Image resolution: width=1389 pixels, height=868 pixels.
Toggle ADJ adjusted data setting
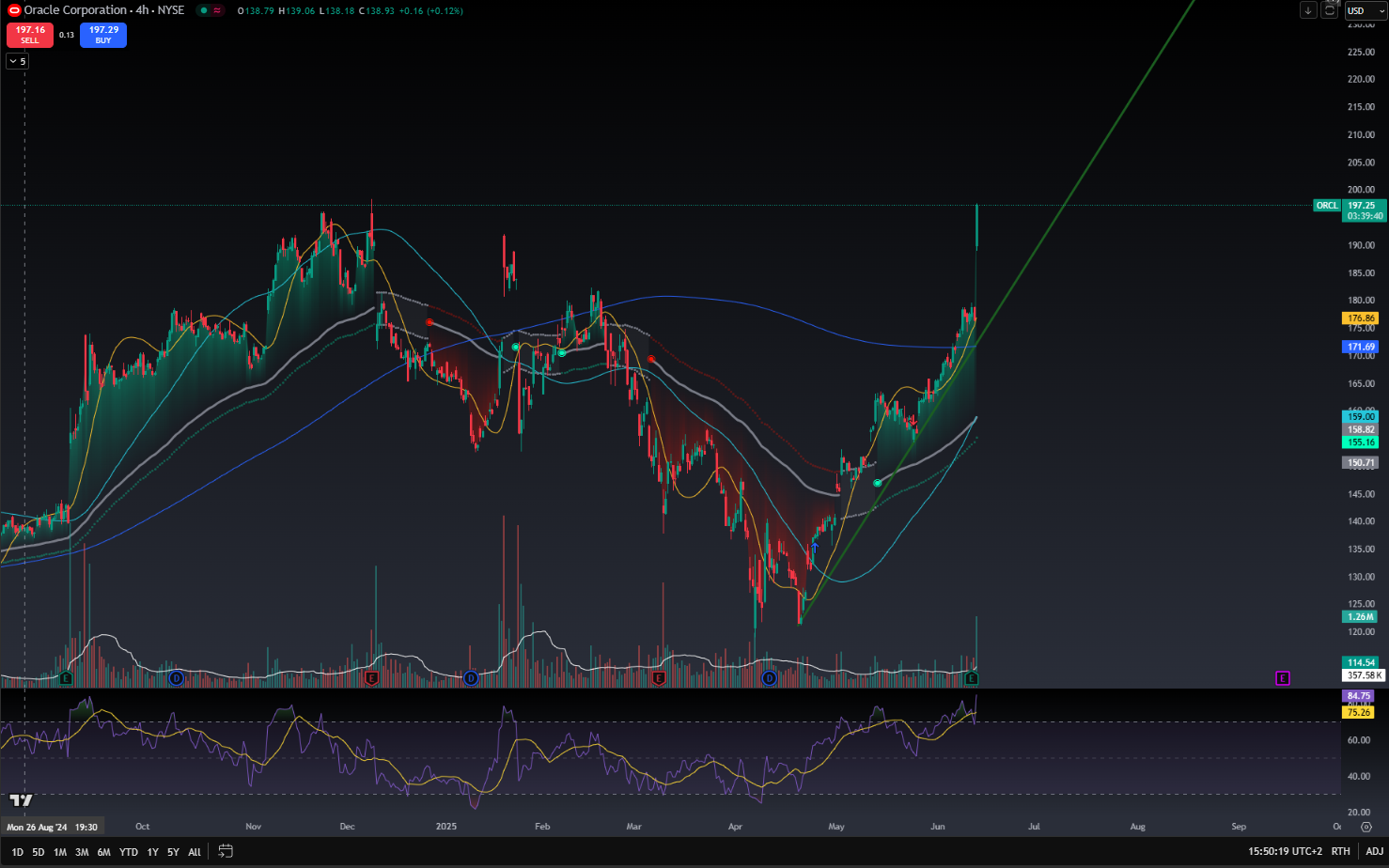1374,851
